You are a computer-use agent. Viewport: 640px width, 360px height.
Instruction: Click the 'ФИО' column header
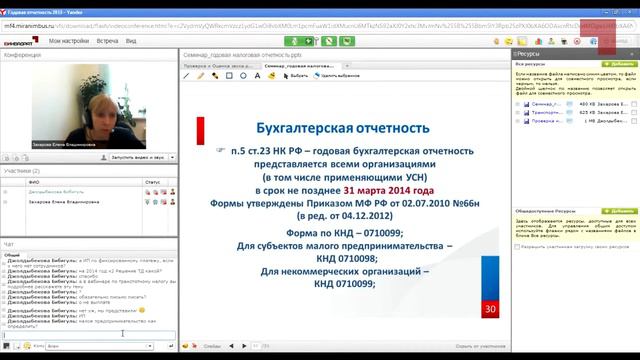point(84,182)
